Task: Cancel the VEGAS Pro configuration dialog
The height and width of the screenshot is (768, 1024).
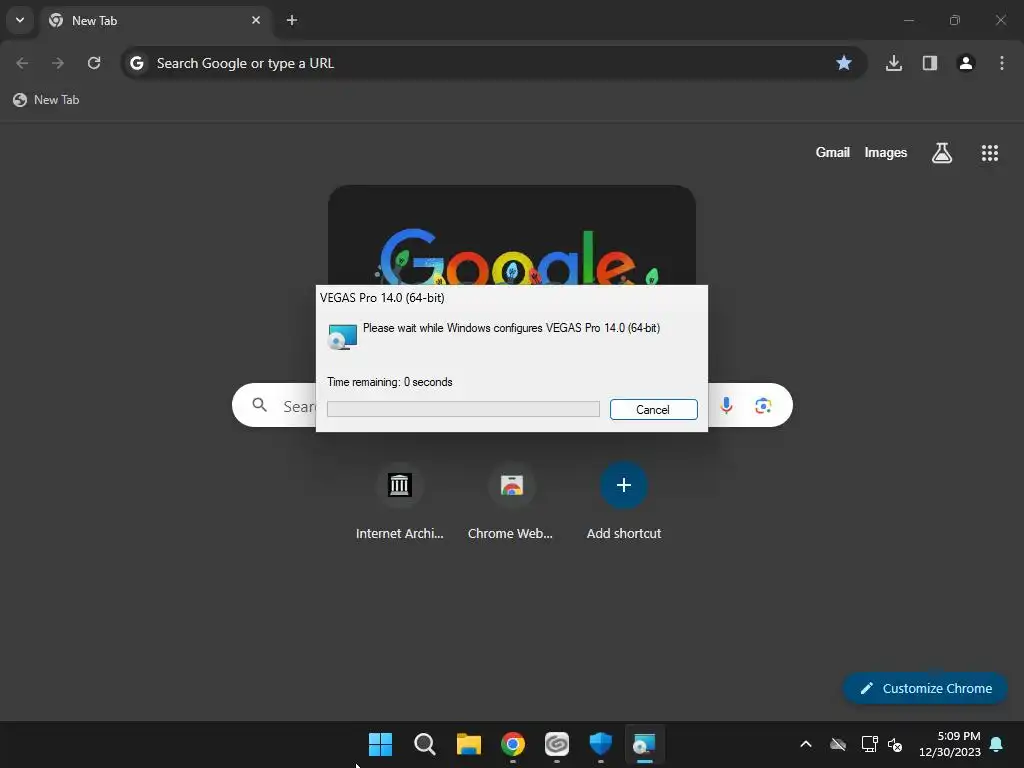Action: pos(653,409)
